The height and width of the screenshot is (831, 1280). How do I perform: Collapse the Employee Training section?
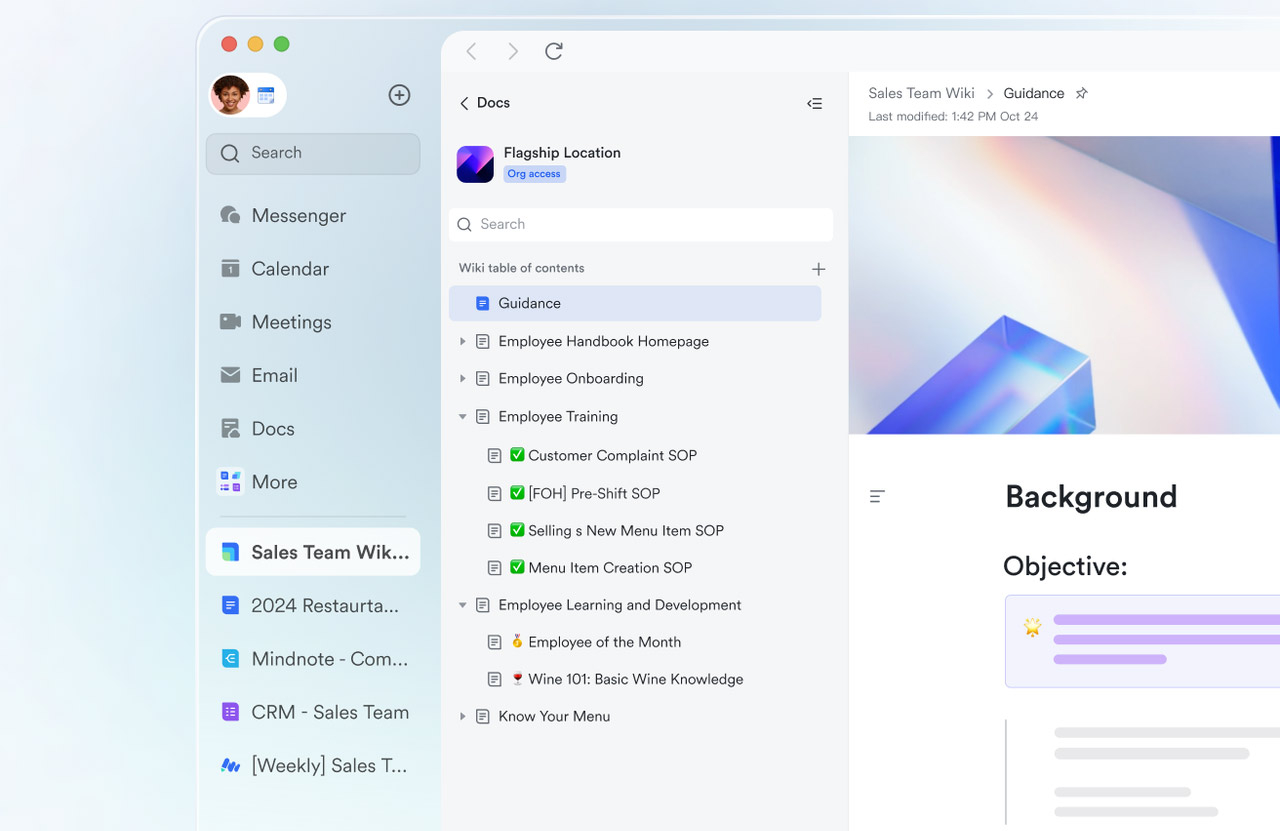click(462, 417)
